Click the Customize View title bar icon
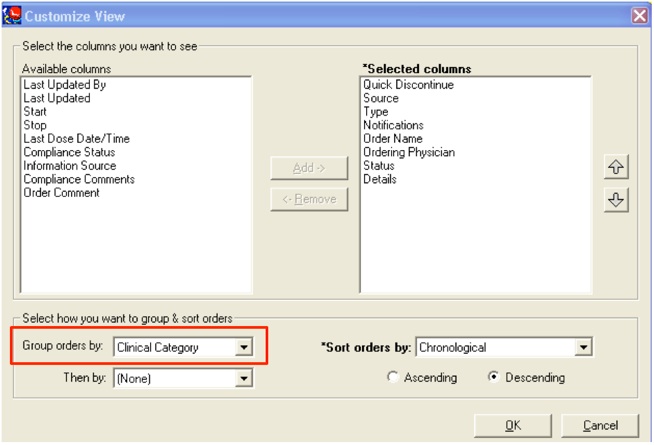 pos(12,14)
